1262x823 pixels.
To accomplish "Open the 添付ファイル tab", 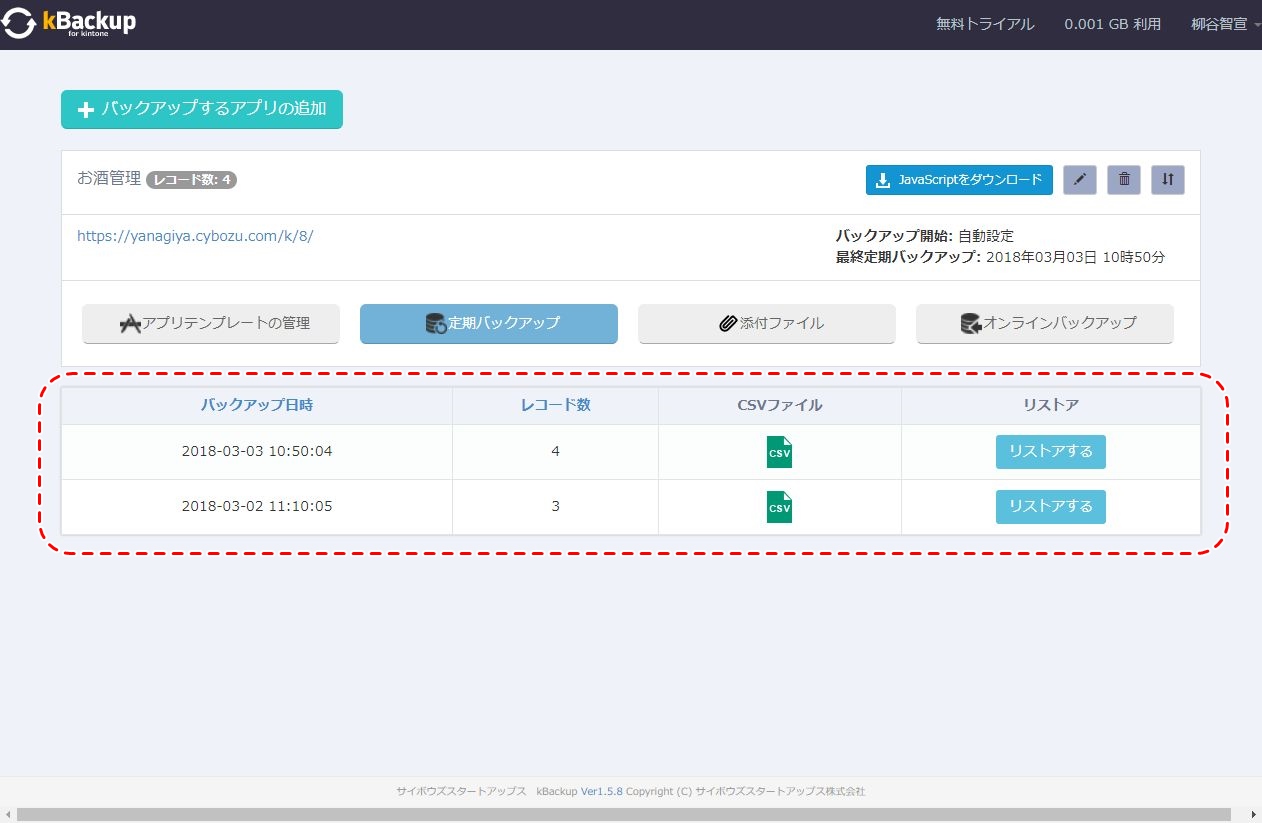I will tap(767, 324).
